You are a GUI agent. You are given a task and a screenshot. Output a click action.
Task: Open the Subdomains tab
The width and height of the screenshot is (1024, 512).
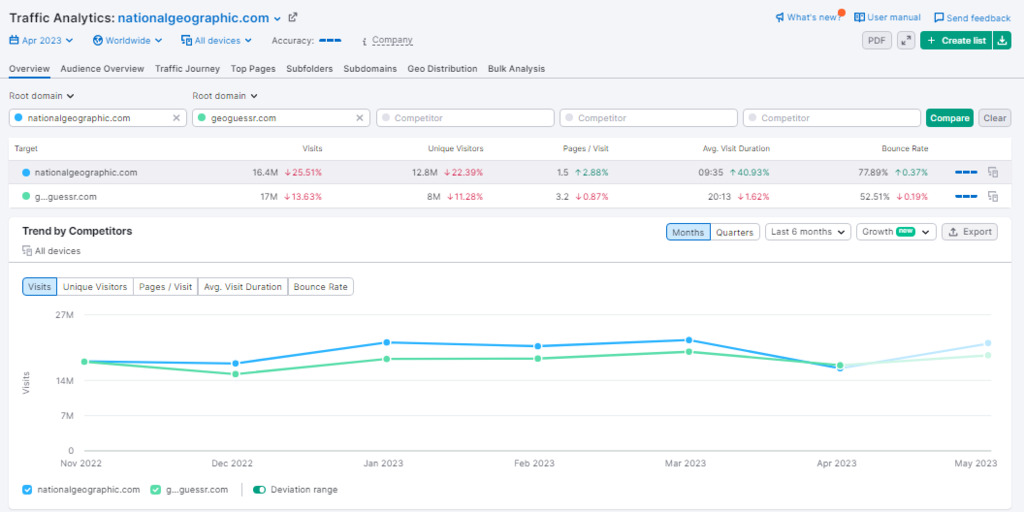click(370, 69)
